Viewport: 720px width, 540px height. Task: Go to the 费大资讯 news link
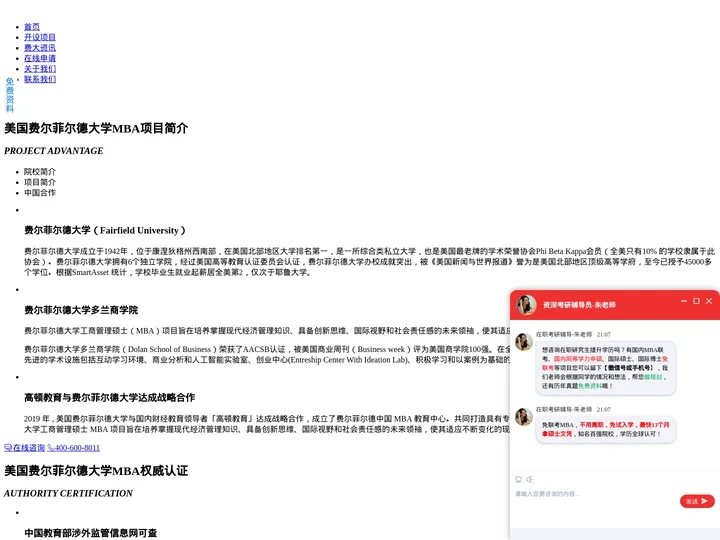(40, 48)
